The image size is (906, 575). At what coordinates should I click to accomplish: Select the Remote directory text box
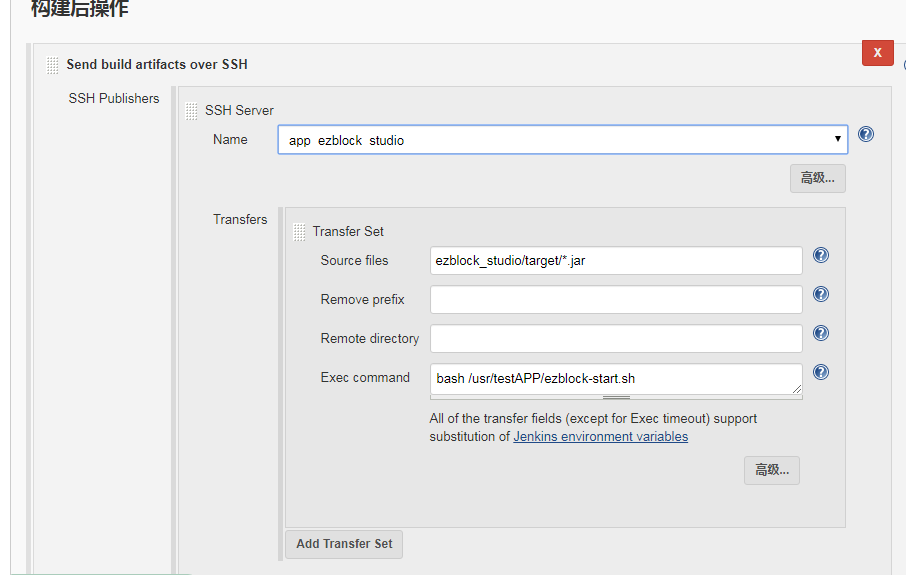pyautogui.click(x=616, y=339)
